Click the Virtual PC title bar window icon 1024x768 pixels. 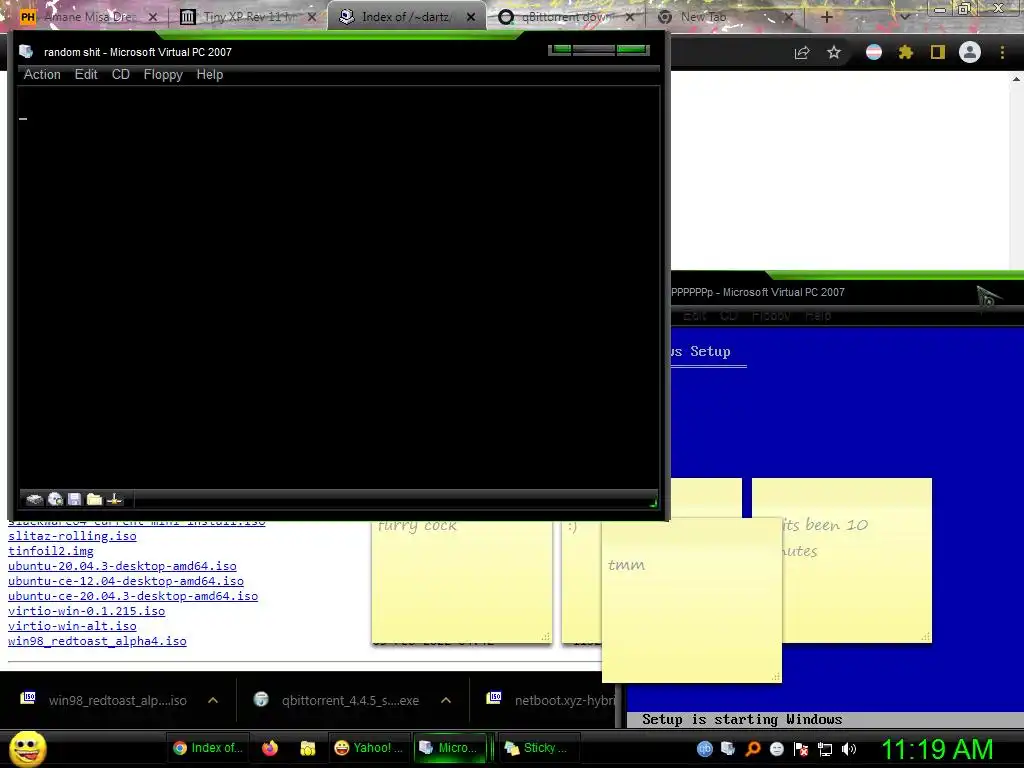[x=26, y=52]
